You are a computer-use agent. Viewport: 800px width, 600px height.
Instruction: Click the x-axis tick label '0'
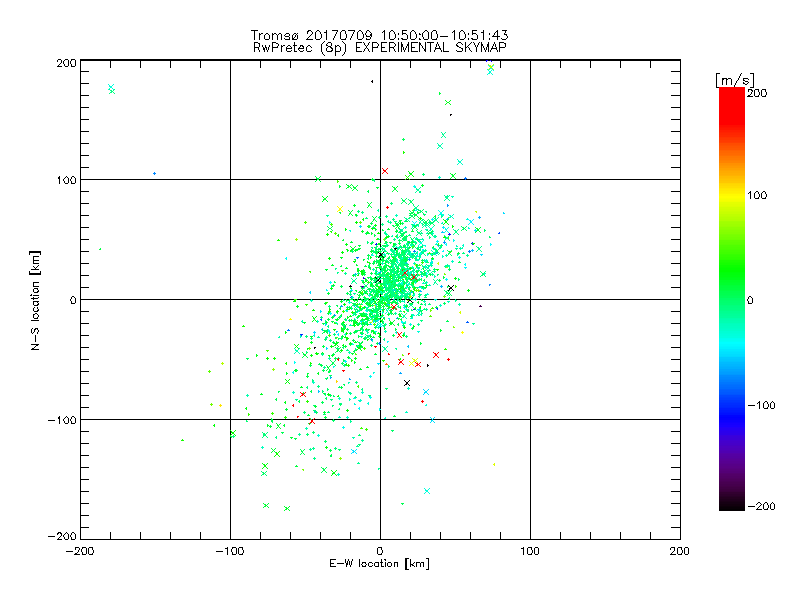[x=380, y=551]
